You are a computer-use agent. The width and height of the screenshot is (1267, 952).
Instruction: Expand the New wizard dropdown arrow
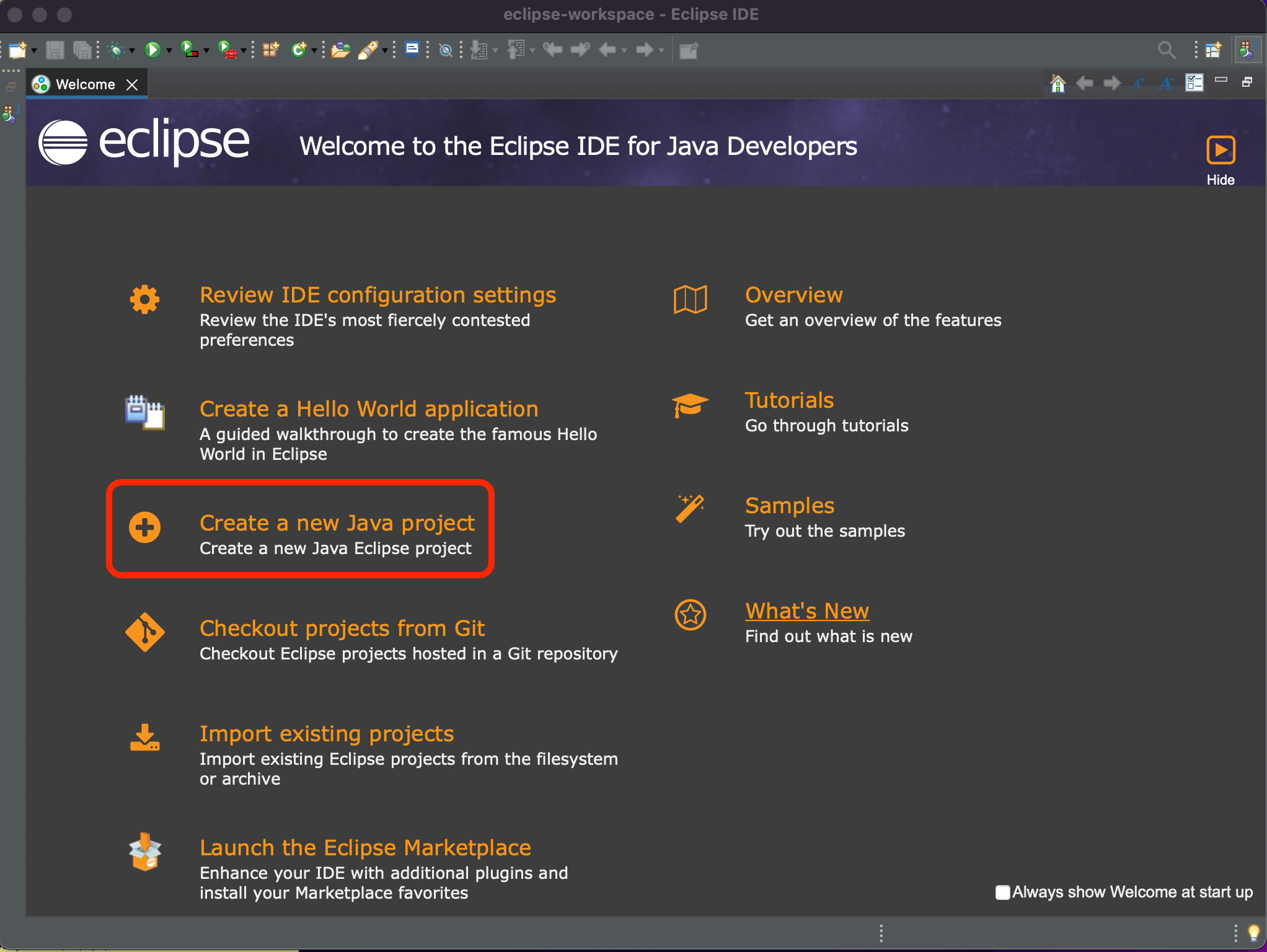click(x=34, y=51)
